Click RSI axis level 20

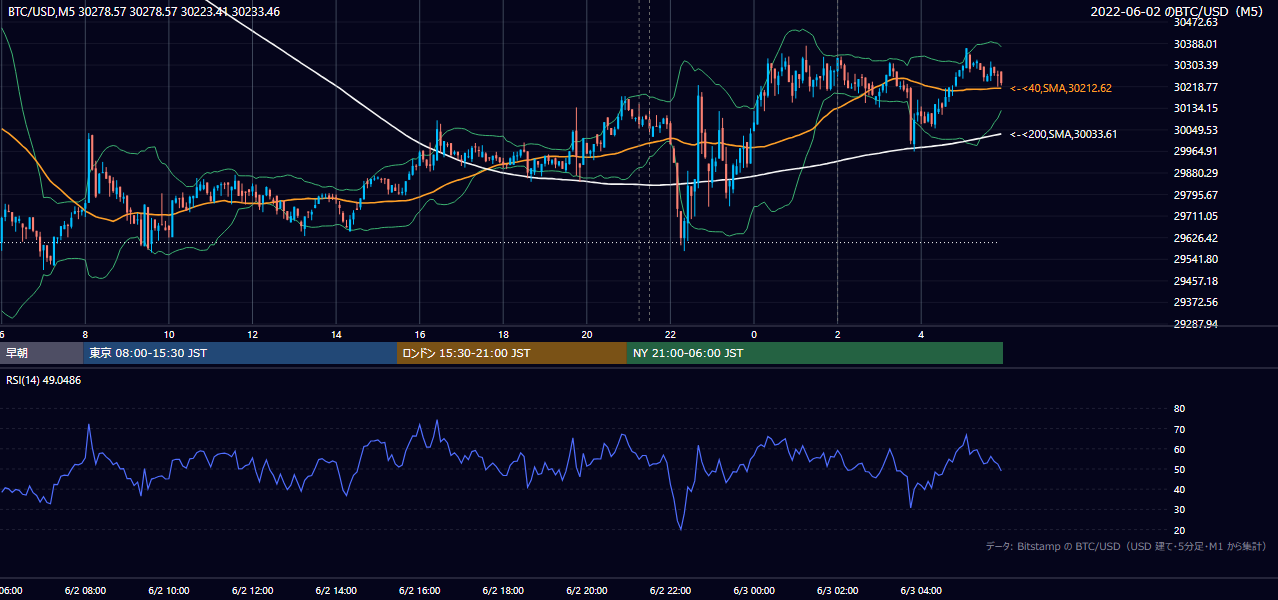coord(1179,530)
